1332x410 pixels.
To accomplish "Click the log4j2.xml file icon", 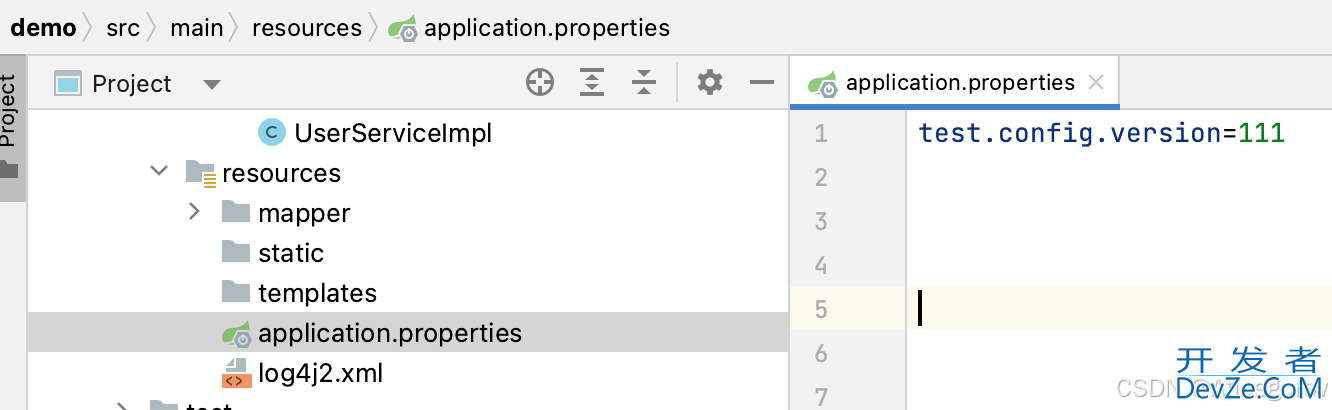I will tap(235, 373).
